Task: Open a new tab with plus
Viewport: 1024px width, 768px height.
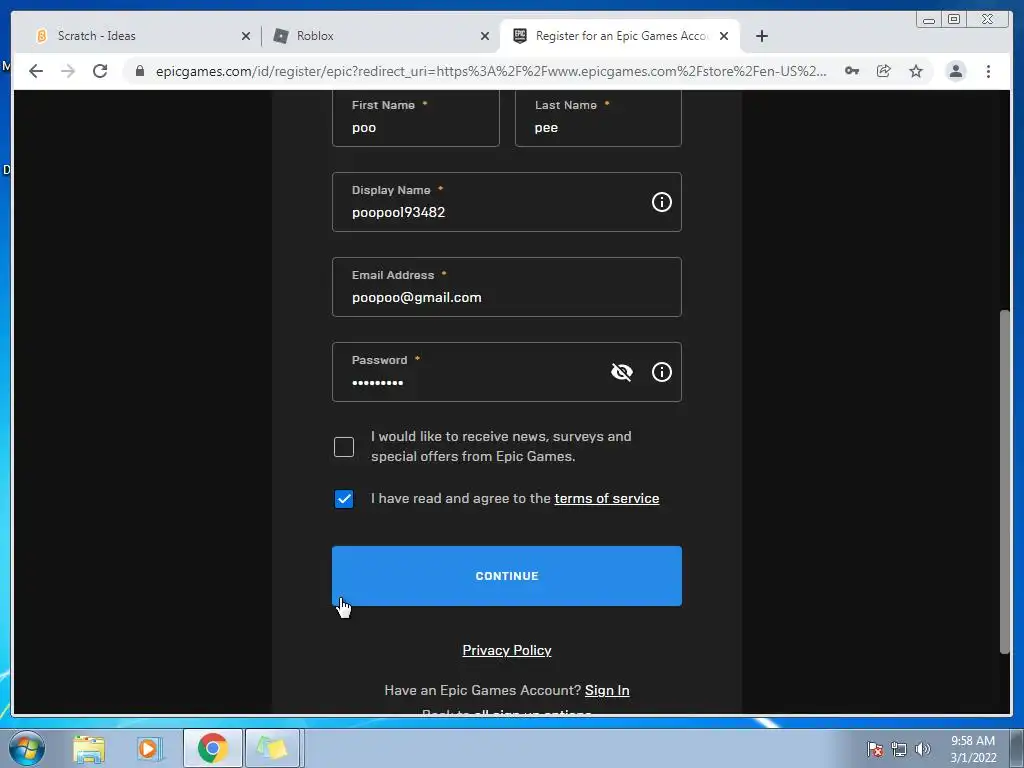Action: click(761, 36)
